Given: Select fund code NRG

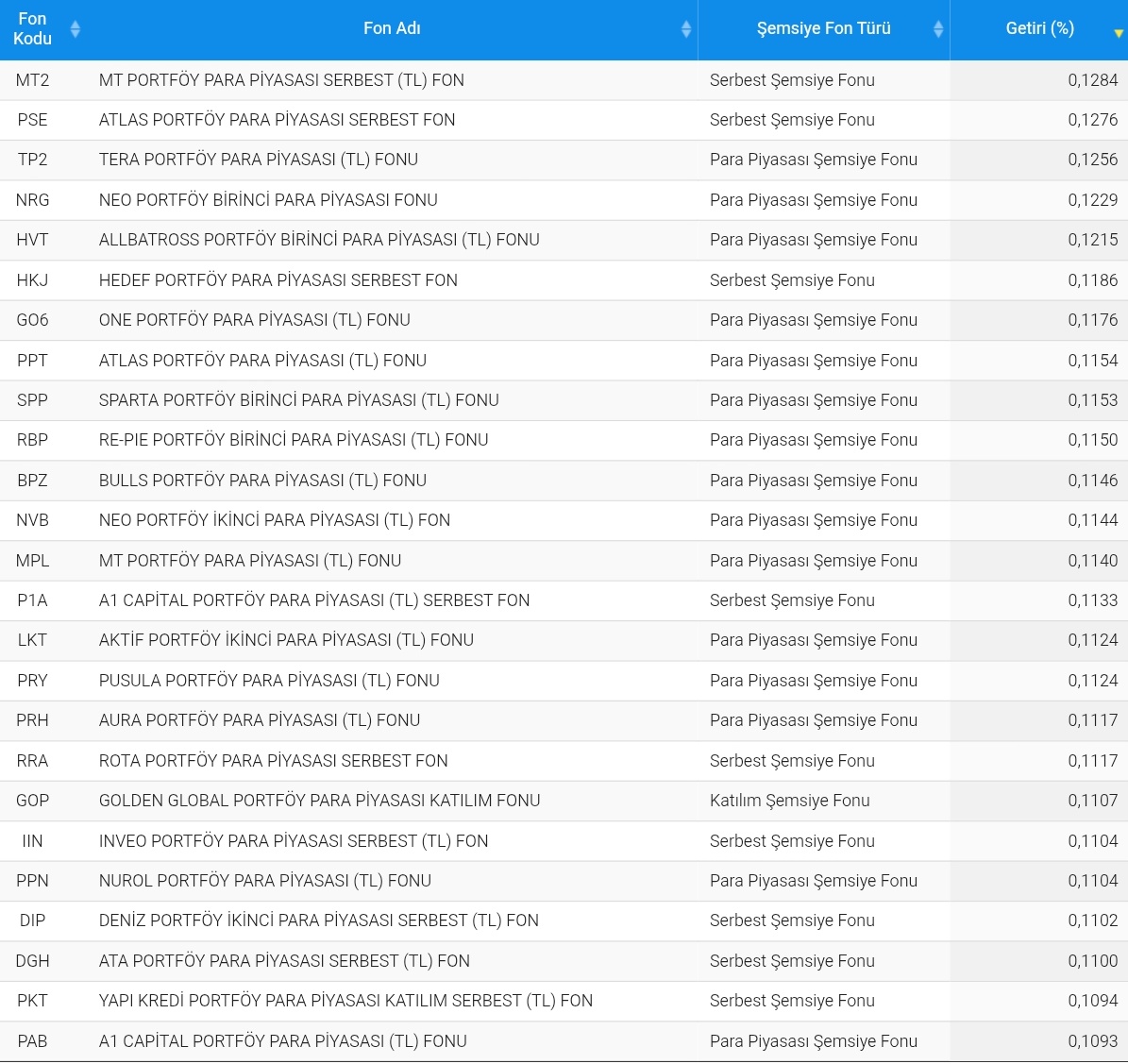Looking at the screenshot, I should 32,200.
